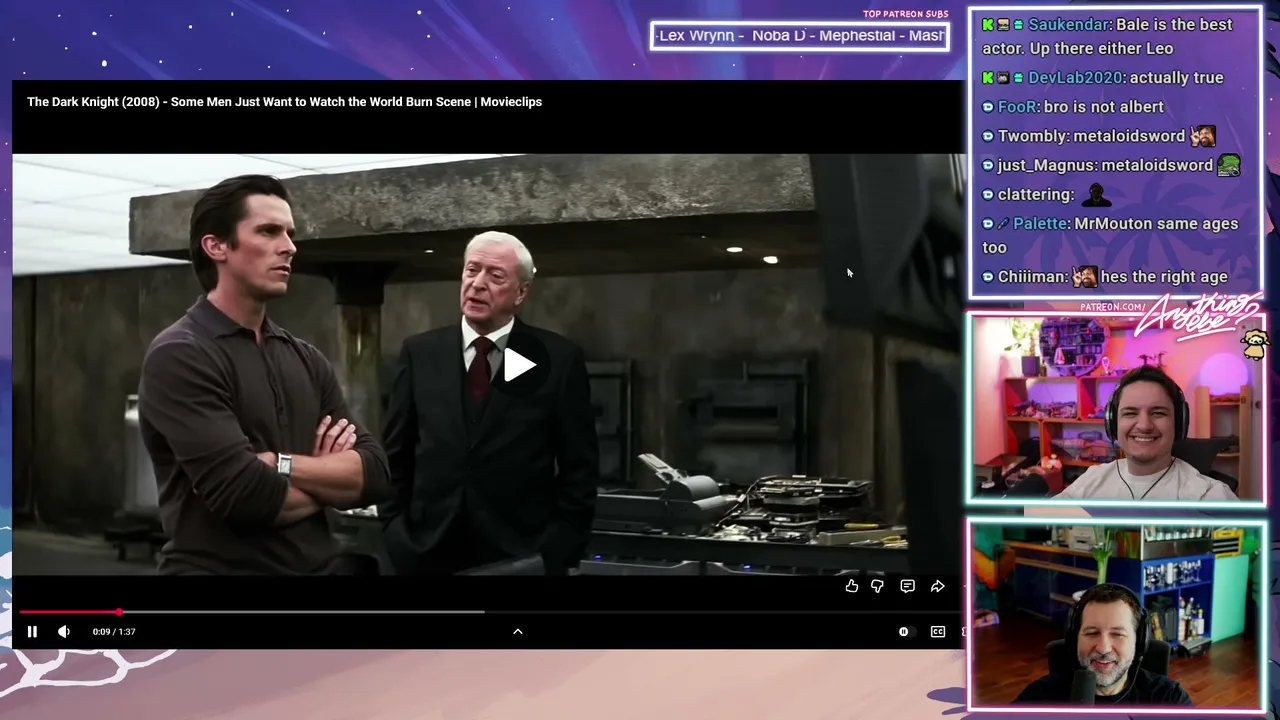Click the top webcam feed with headphones streamer
Viewport: 1280px width, 720px height.
(1116, 408)
